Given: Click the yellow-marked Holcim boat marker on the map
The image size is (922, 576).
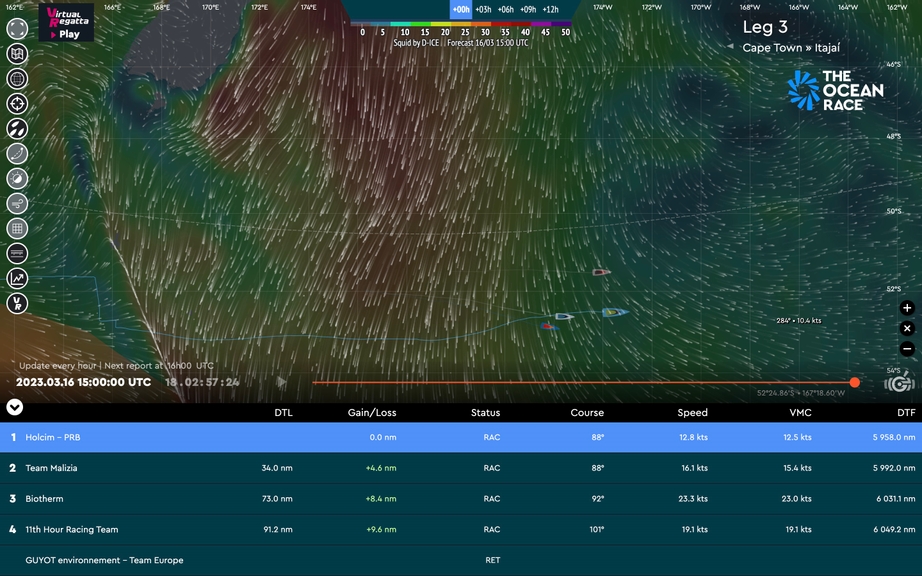Looking at the screenshot, I should [x=615, y=312].
